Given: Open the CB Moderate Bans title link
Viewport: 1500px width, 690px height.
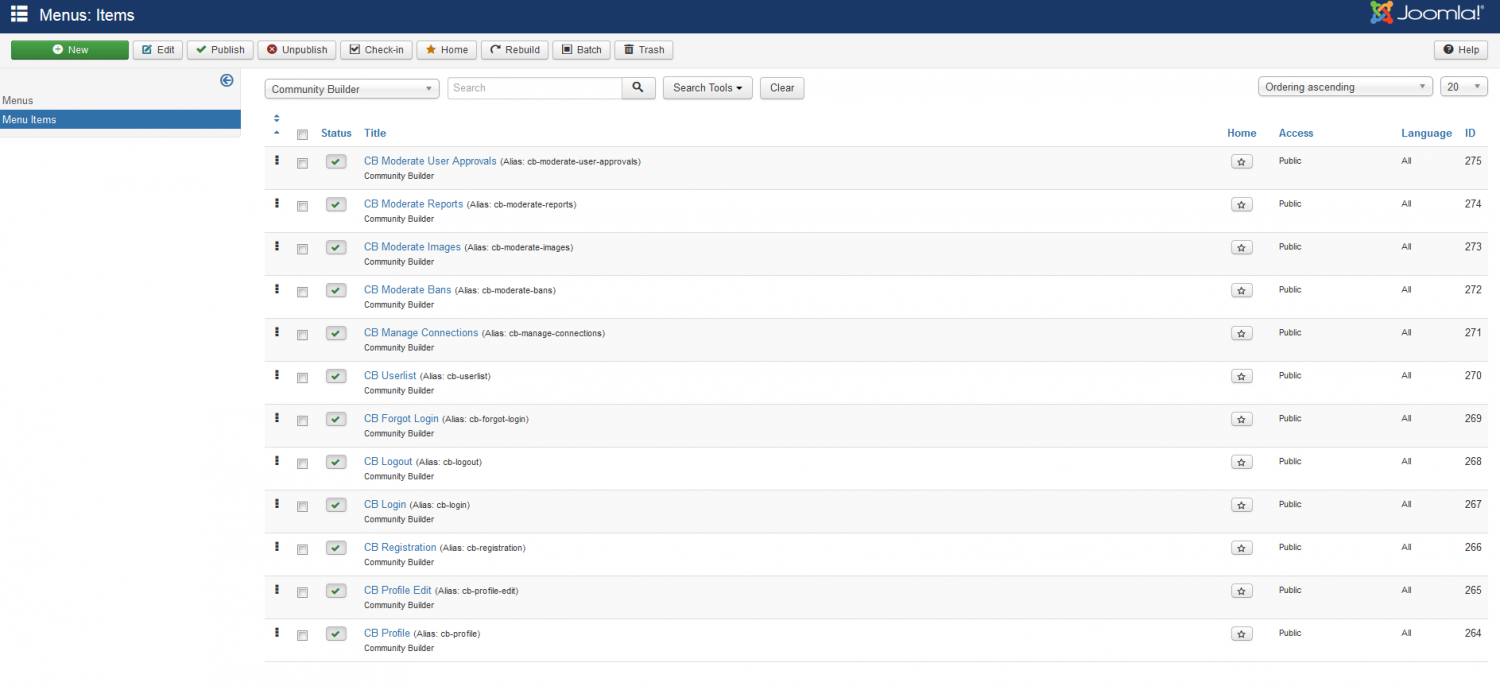Looking at the screenshot, I should coord(408,290).
